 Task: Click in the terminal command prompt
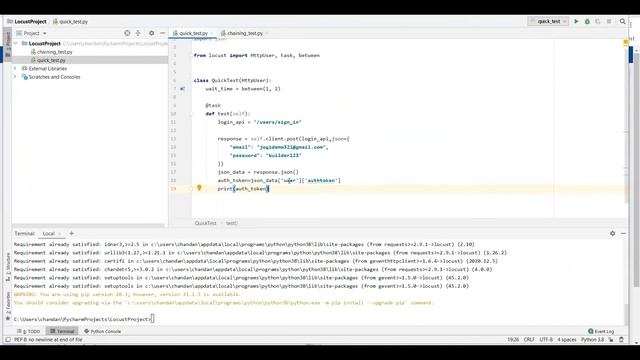click(x=153, y=319)
